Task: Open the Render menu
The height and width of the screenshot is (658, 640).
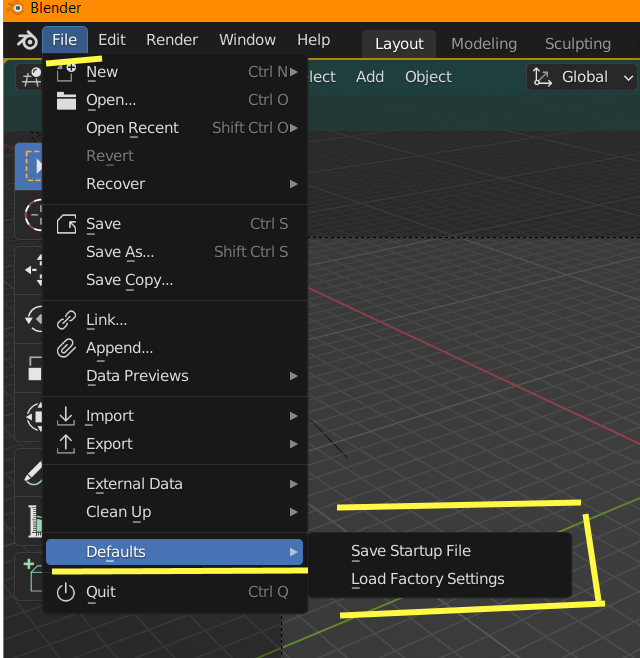Action: point(172,40)
